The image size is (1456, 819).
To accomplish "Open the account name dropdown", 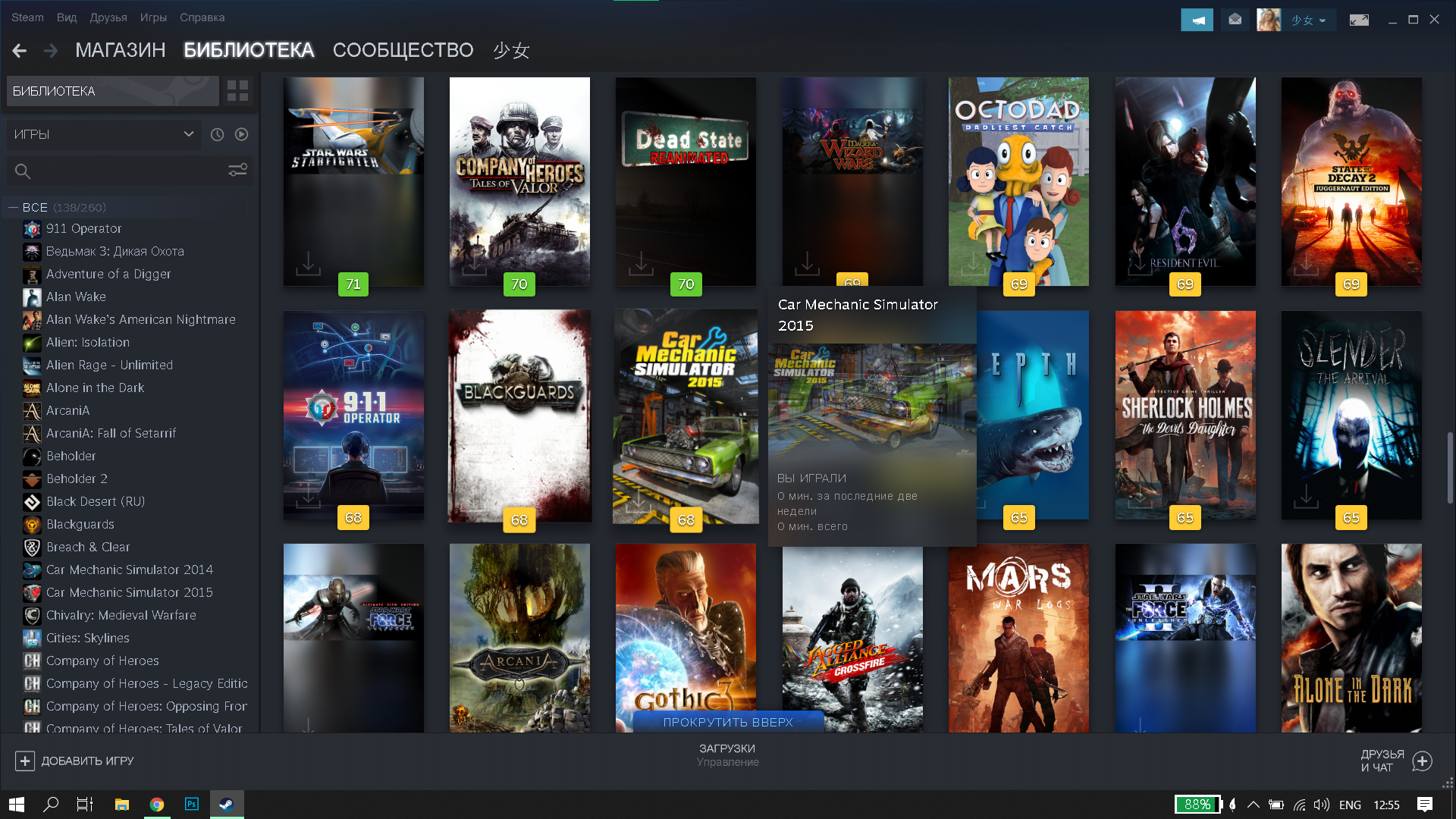I will (1309, 20).
